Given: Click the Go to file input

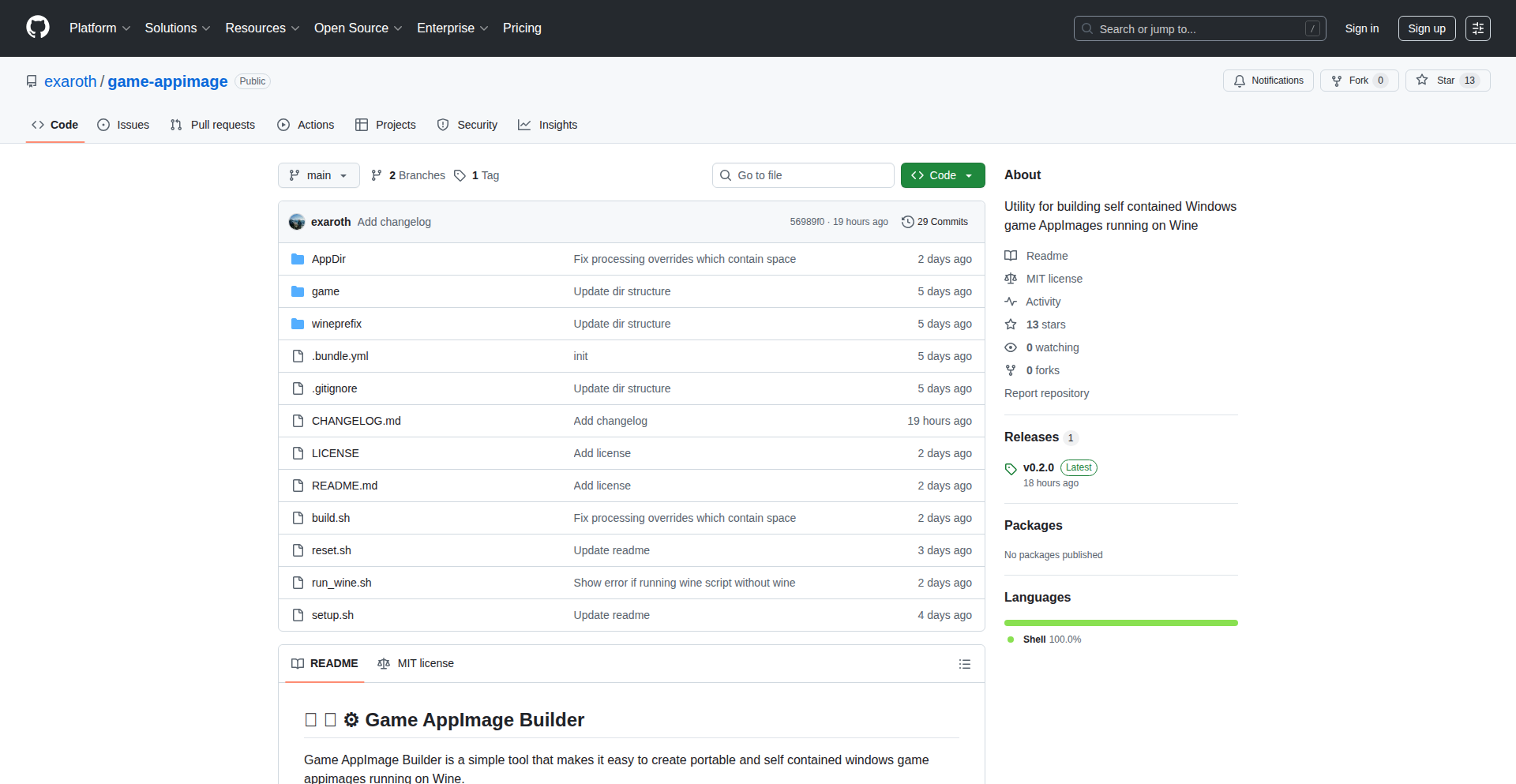Looking at the screenshot, I should (x=803, y=175).
